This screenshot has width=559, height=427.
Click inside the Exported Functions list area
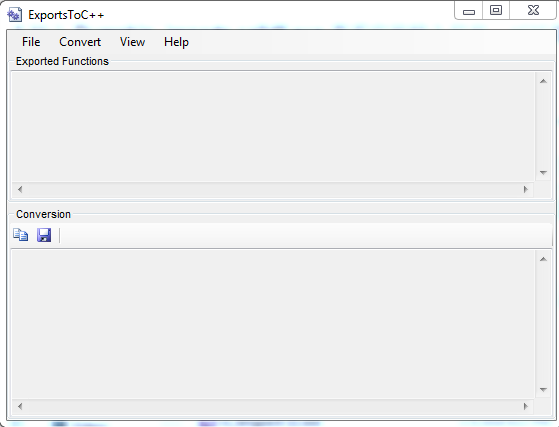pyautogui.click(x=273, y=127)
